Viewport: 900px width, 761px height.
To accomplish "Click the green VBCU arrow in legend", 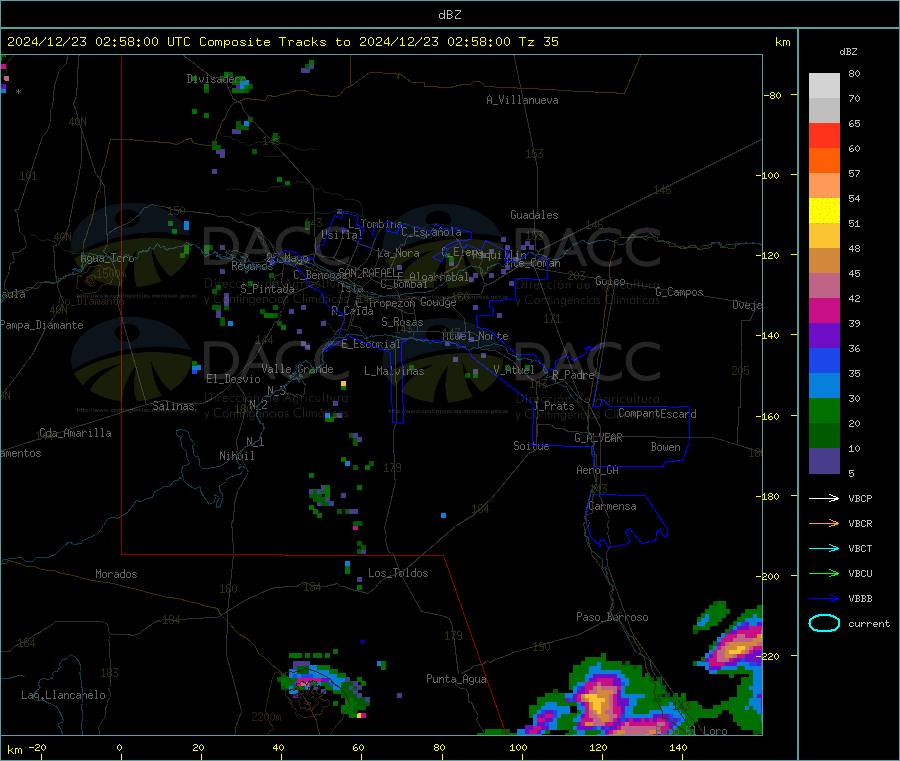I will pyautogui.click(x=824, y=573).
